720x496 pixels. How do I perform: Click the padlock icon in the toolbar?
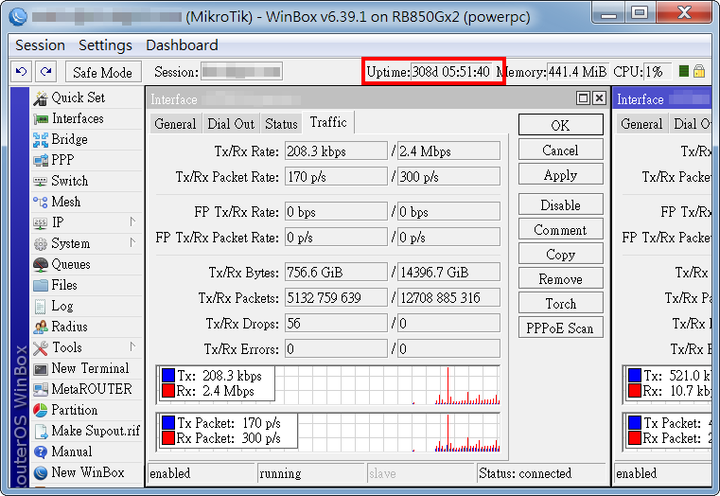click(699, 71)
